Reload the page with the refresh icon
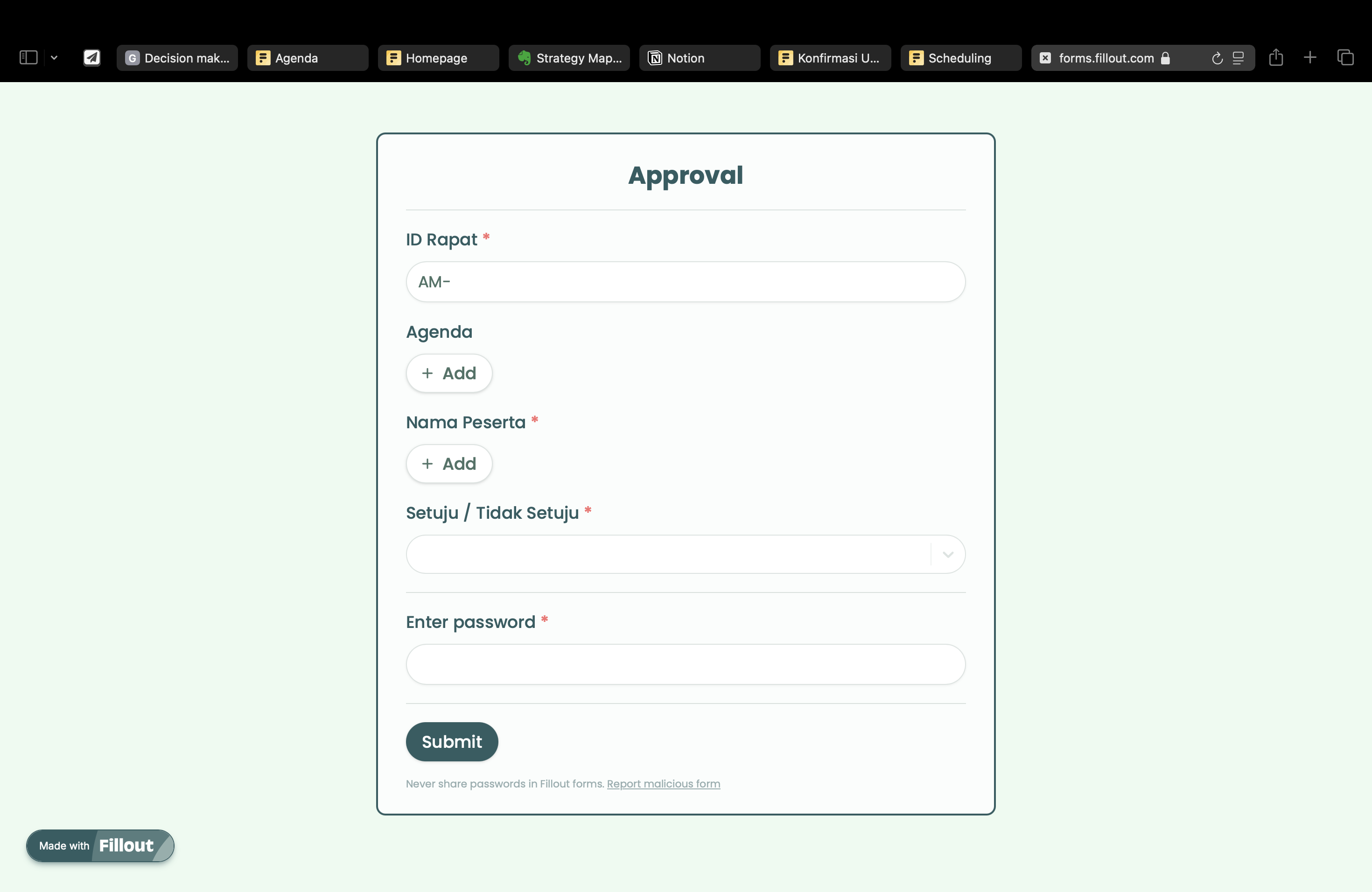 coord(1217,58)
